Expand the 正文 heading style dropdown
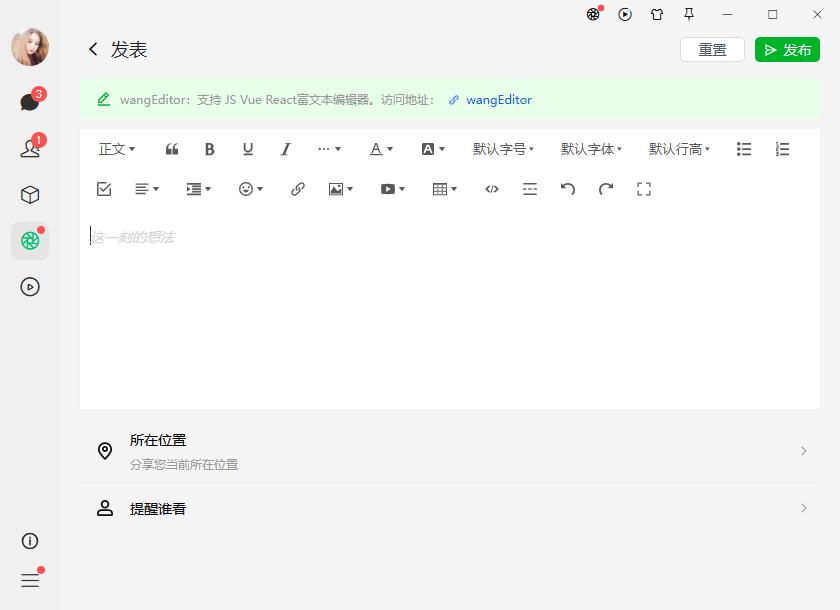The image size is (840, 610). [x=117, y=149]
